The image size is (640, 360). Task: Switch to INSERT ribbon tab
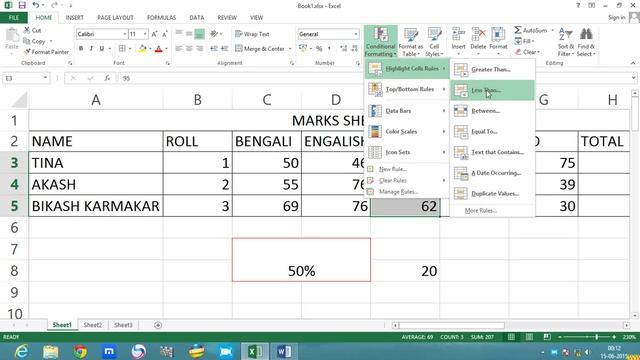74,18
